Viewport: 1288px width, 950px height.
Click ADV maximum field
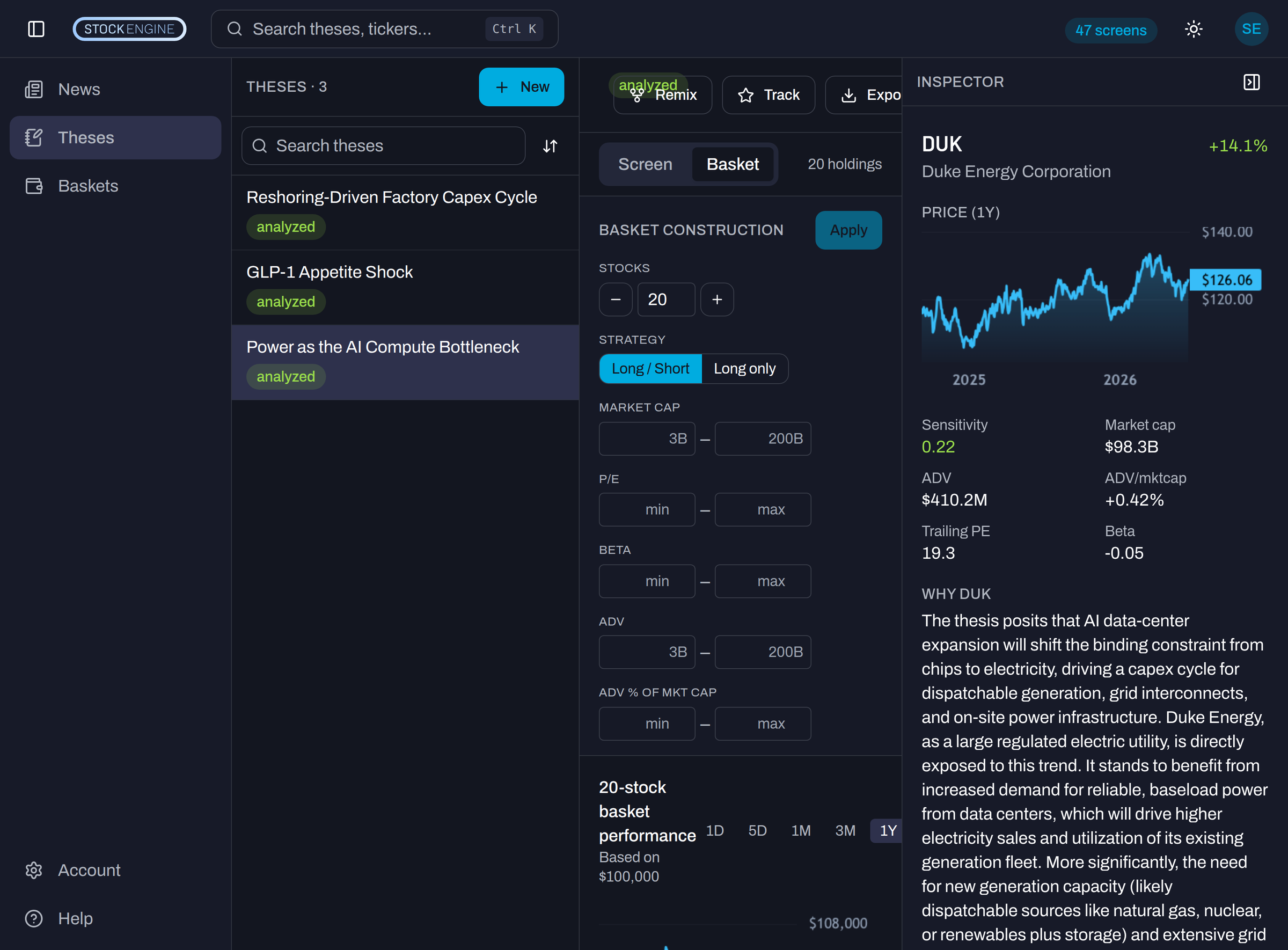pyautogui.click(x=763, y=652)
